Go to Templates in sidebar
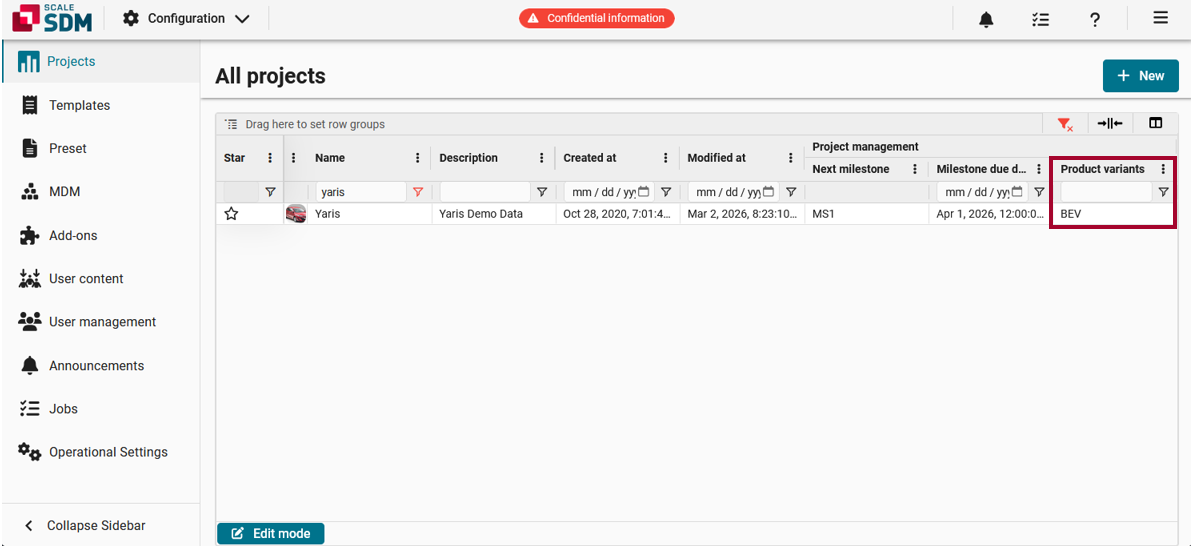This screenshot has width=1192, height=555. coord(79,105)
